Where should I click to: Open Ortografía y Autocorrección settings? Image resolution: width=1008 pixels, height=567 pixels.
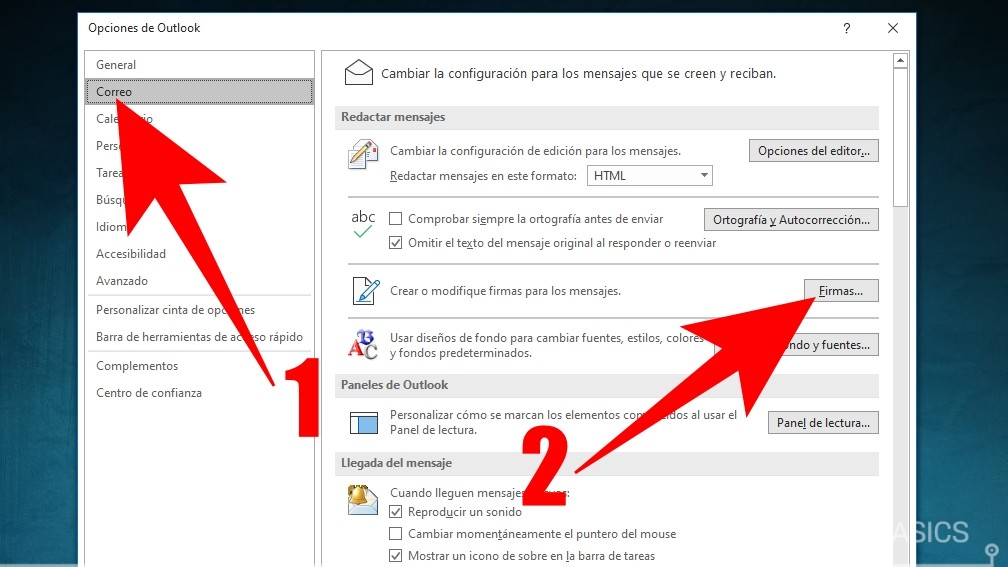pyautogui.click(x=791, y=220)
